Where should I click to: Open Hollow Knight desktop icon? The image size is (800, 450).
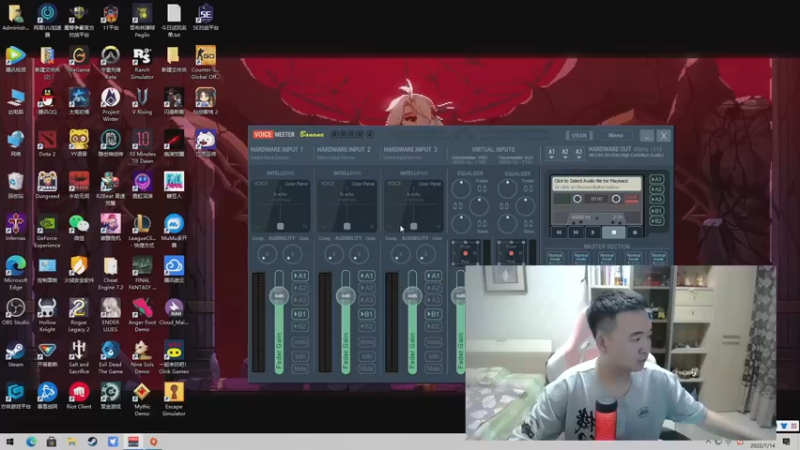tap(47, 315)
